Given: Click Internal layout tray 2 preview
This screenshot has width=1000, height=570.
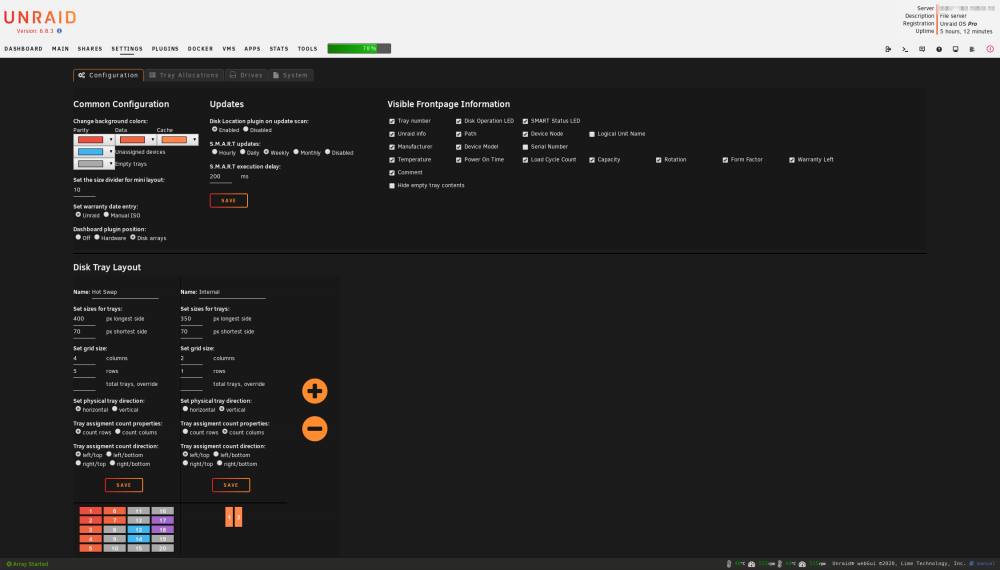Looking at the screenshot, I should pos(239,517).
